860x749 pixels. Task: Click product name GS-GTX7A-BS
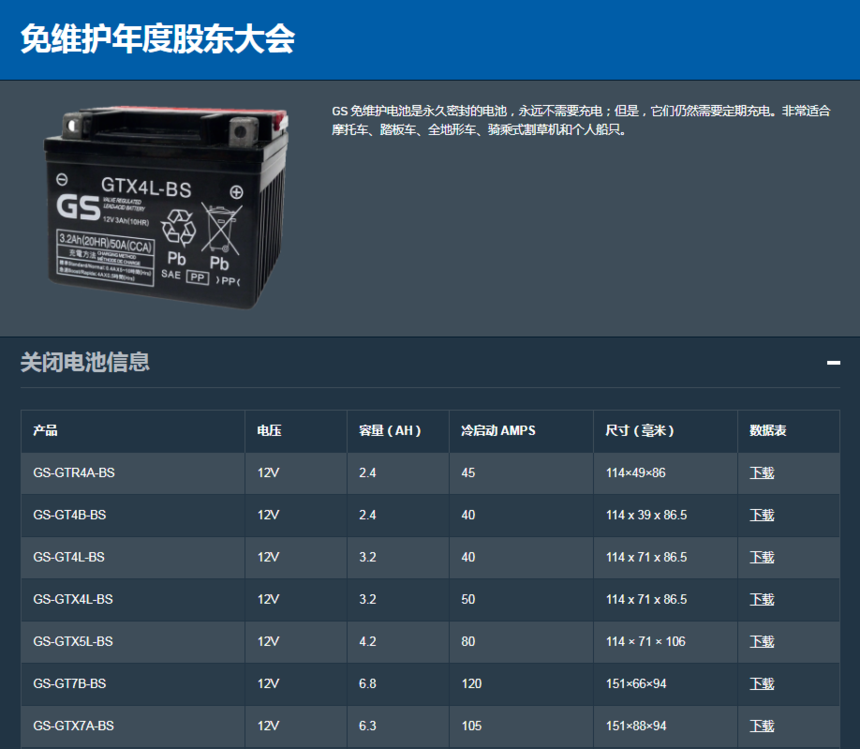(x=73, y=726)
